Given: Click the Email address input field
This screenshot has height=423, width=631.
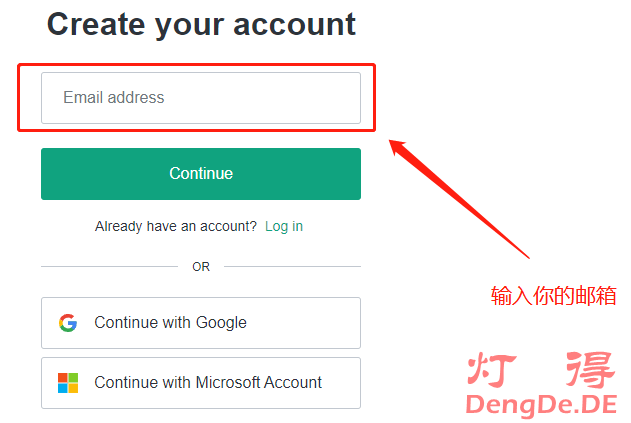Looking at the screenshot, I should pyautogui.click(x=200, y=98).
